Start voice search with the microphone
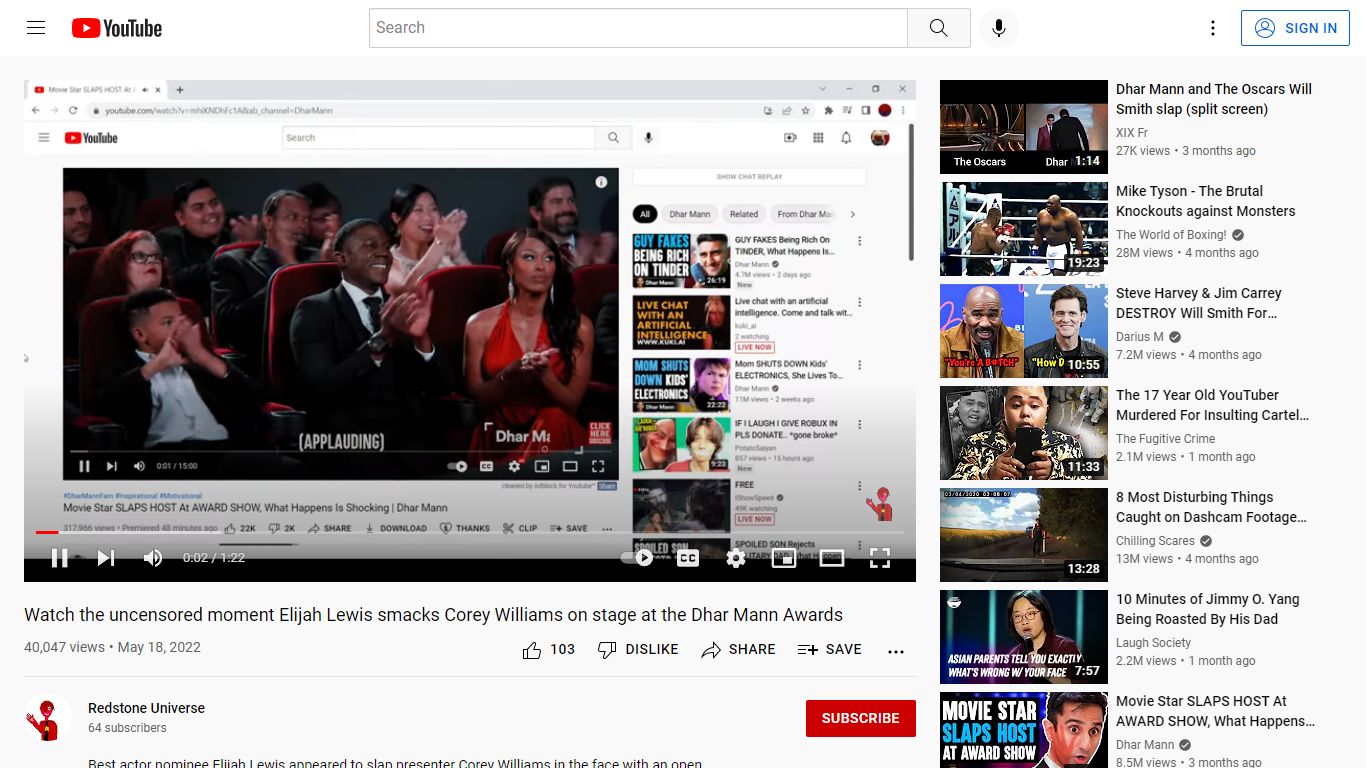Image resolution: width=1366 pixels, height=768 pixels. (x=998, y=28)
